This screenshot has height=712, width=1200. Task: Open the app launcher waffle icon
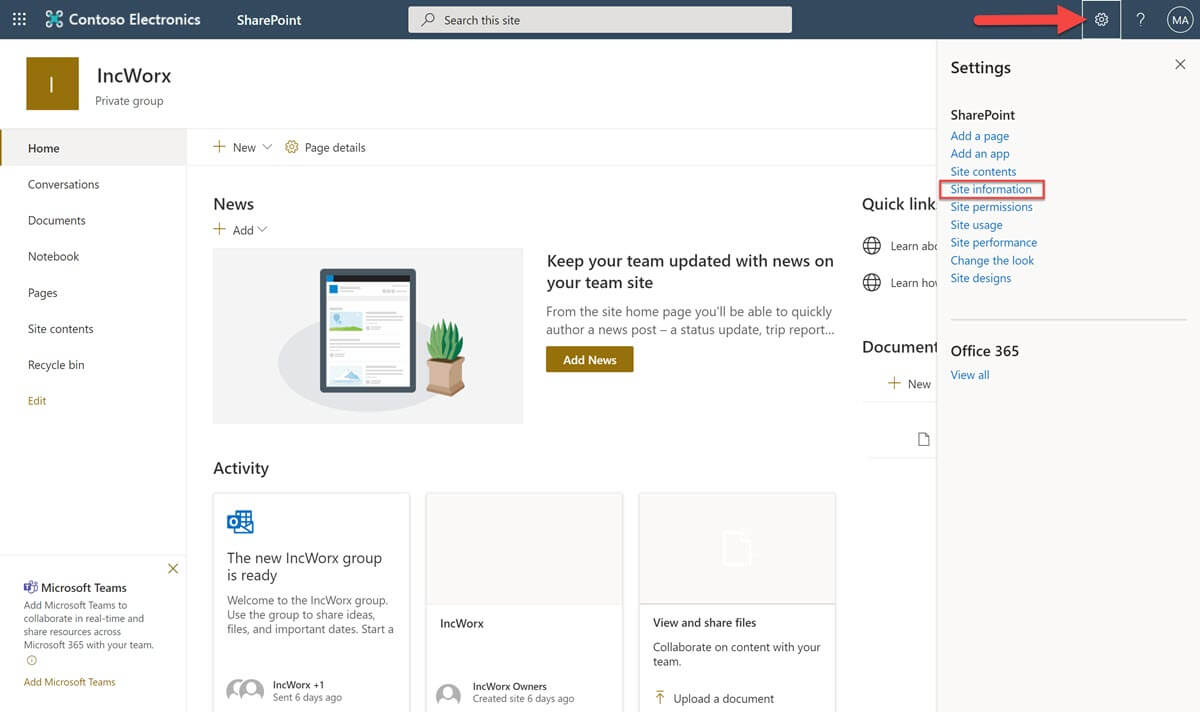19,19
